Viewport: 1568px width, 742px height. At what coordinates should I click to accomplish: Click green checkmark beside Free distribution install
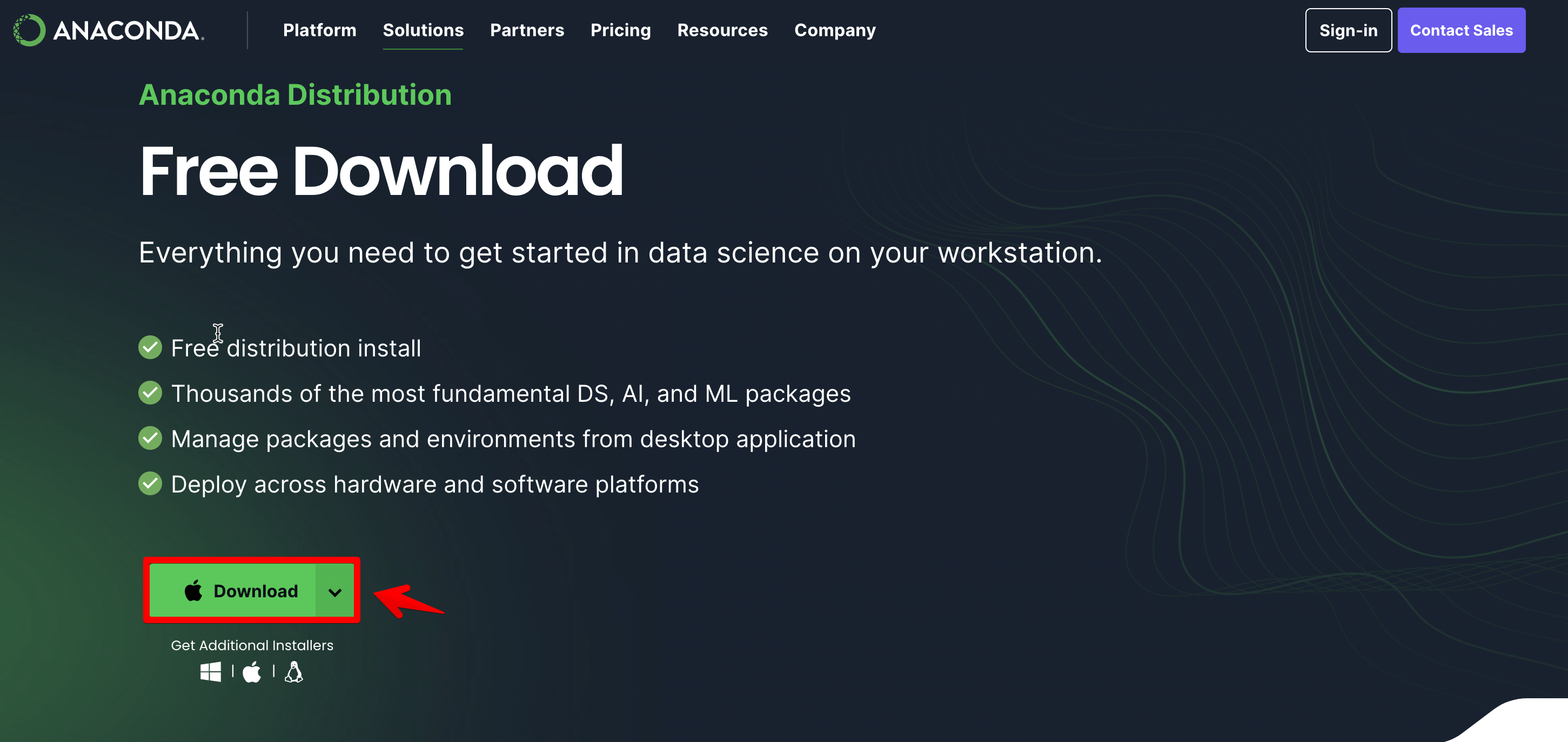pyautogui.click(x=150, y=348)
